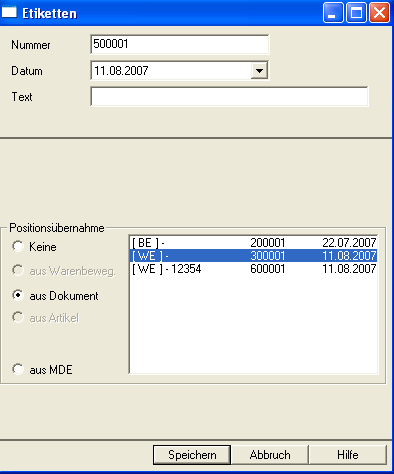Click the Etiketten window title icon
Screen dimensions: 394x474
pyautogui.click(x=9, y=13)
